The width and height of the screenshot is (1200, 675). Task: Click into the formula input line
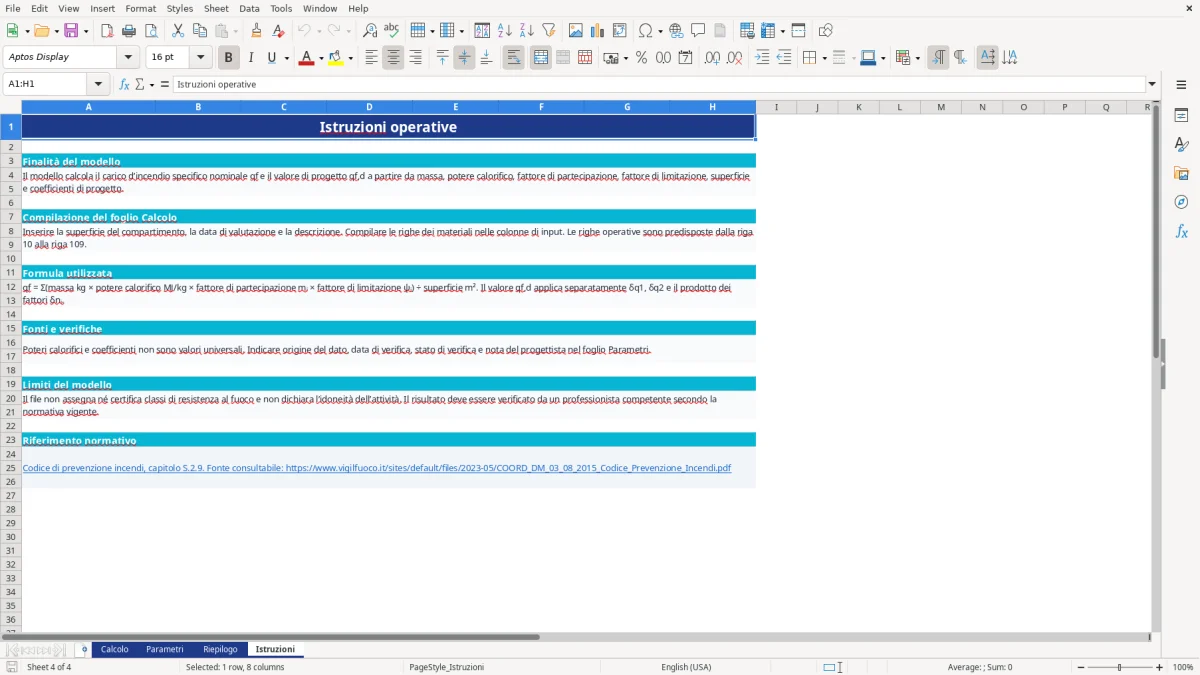pyautogui.click(x=658, y=84)
